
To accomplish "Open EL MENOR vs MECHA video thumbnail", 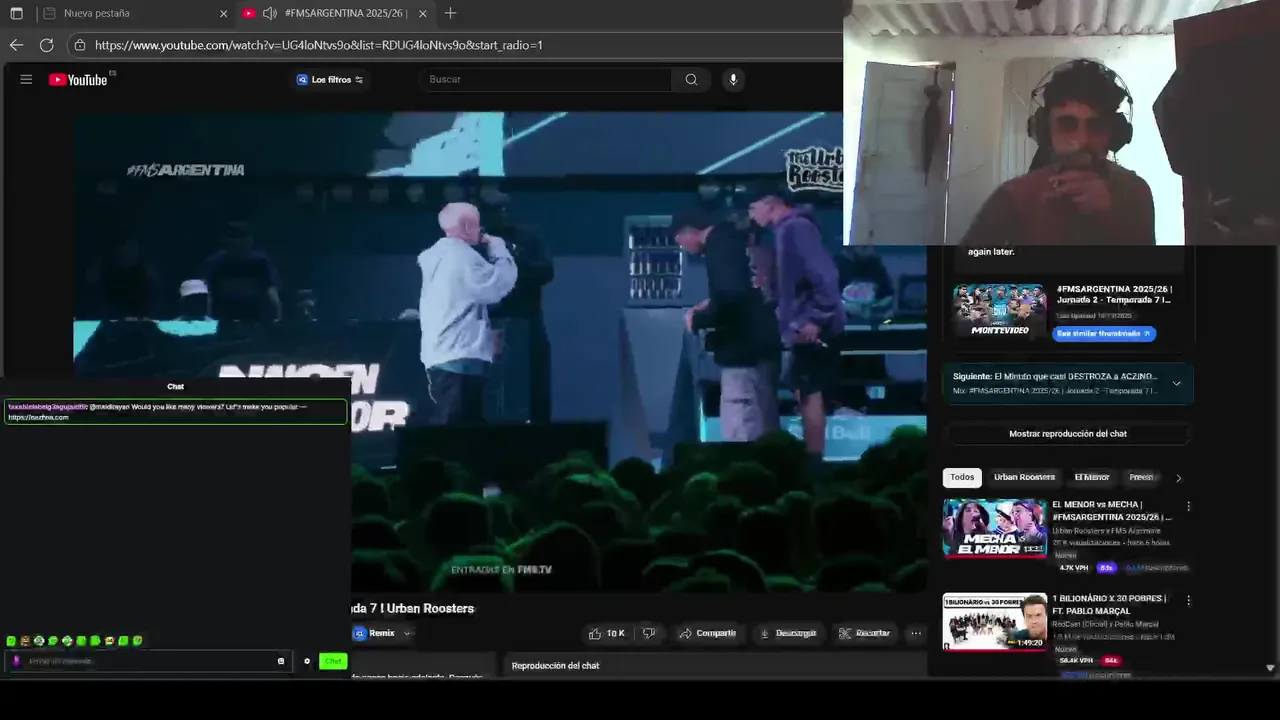I will click(994, 527).
